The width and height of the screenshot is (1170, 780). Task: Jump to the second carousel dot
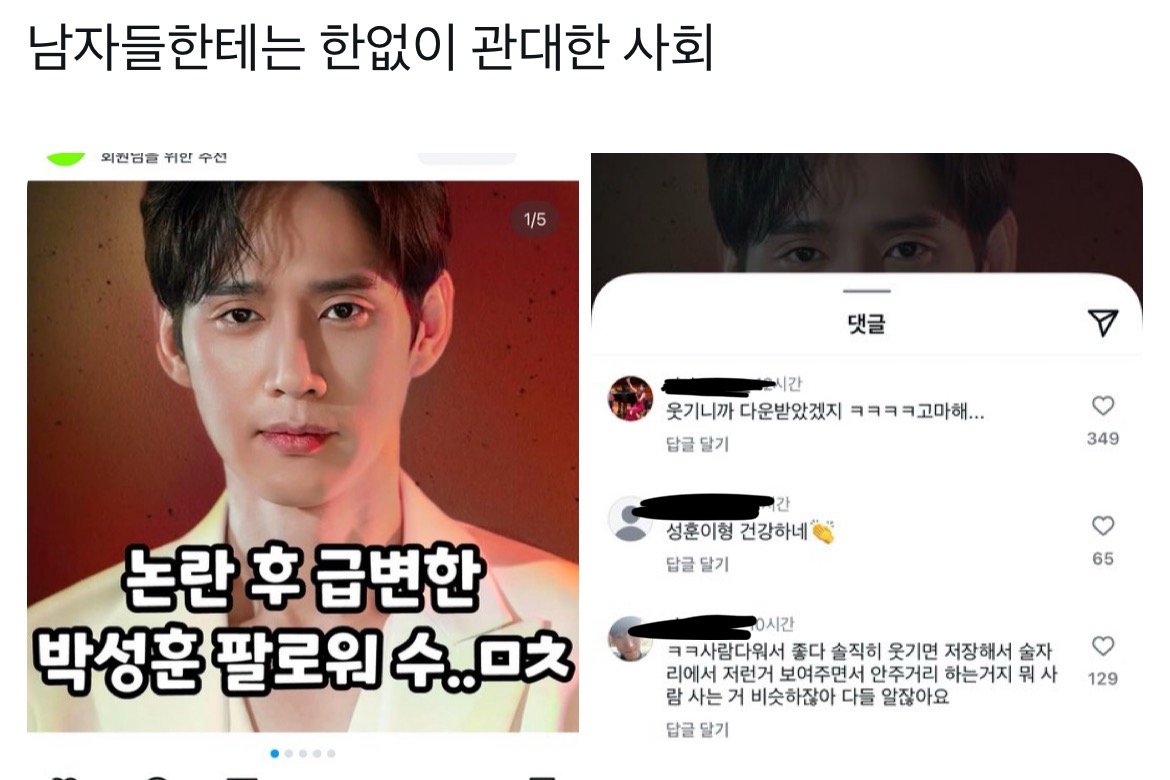289,753
